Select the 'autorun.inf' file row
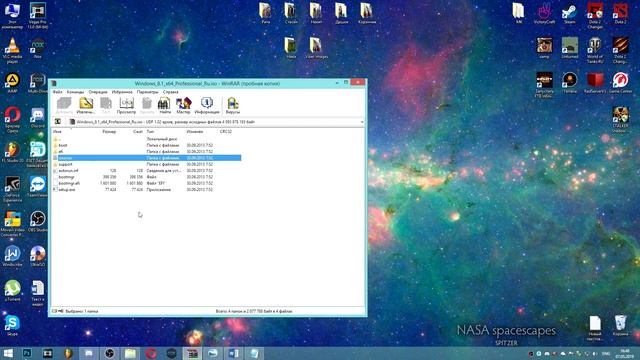This screenshot has width=640, height=360. click(146, 171)
